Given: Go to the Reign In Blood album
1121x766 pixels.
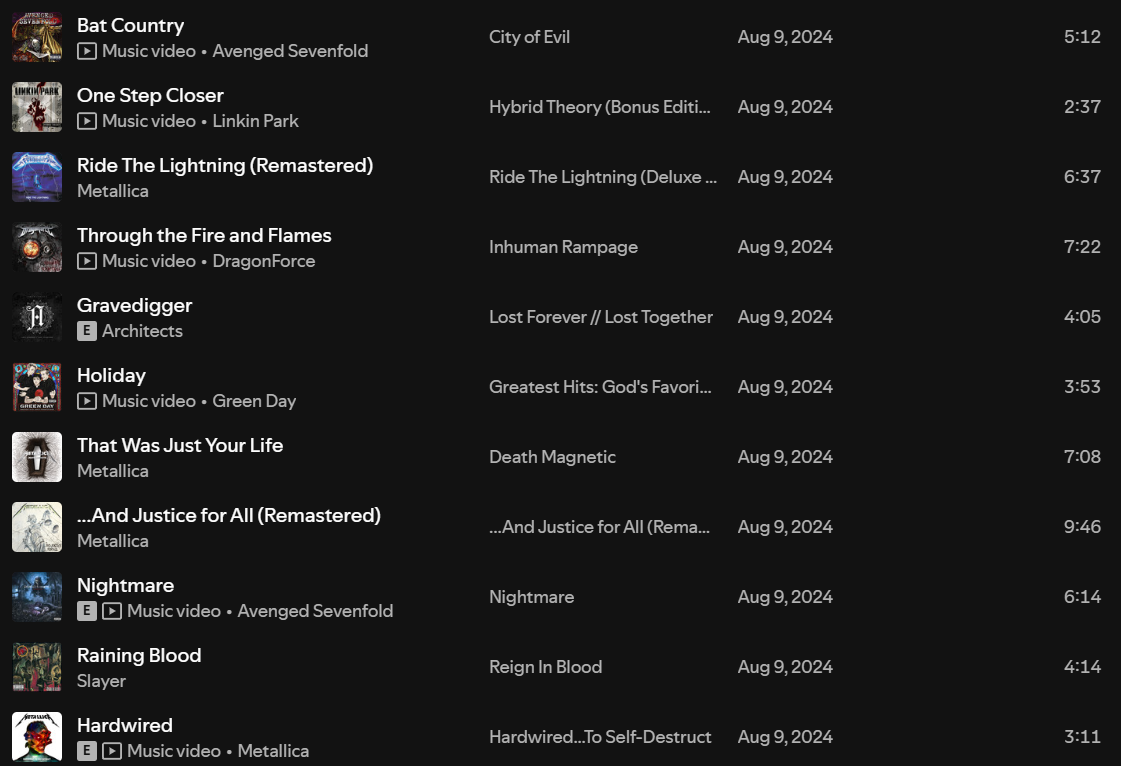Looking at the screenshot, I should point(545,667).
